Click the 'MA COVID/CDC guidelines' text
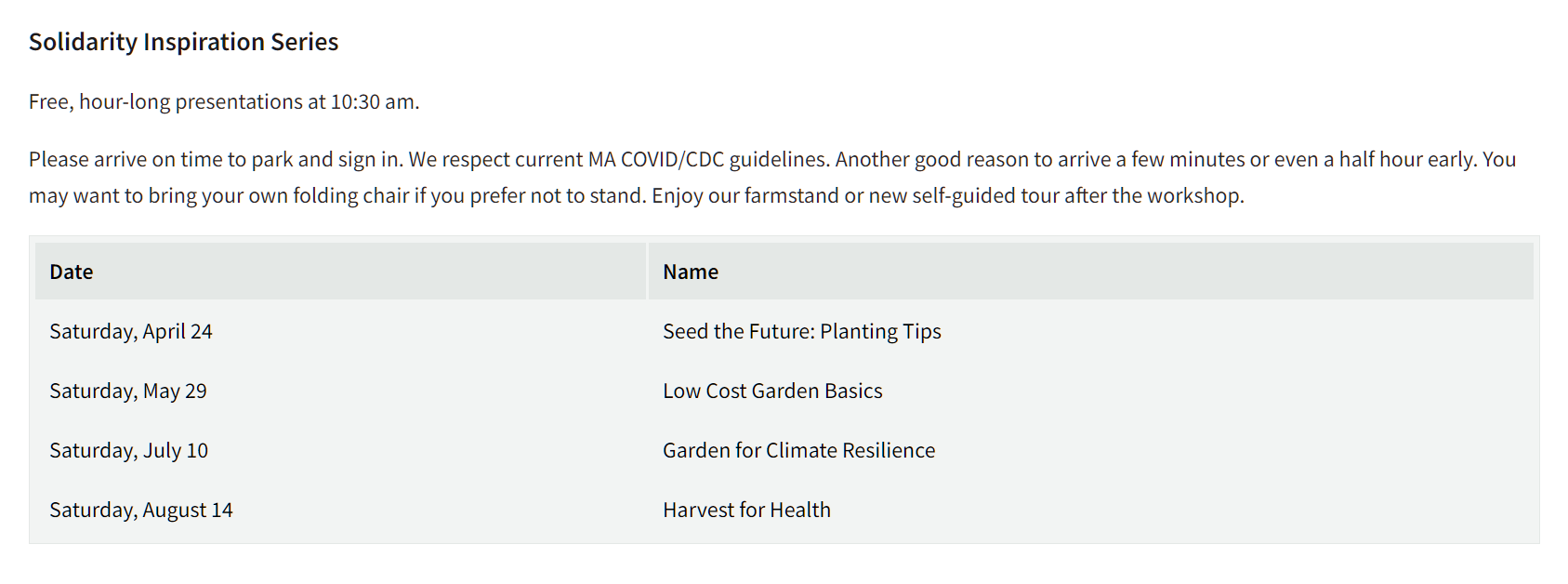 point(706,159)
